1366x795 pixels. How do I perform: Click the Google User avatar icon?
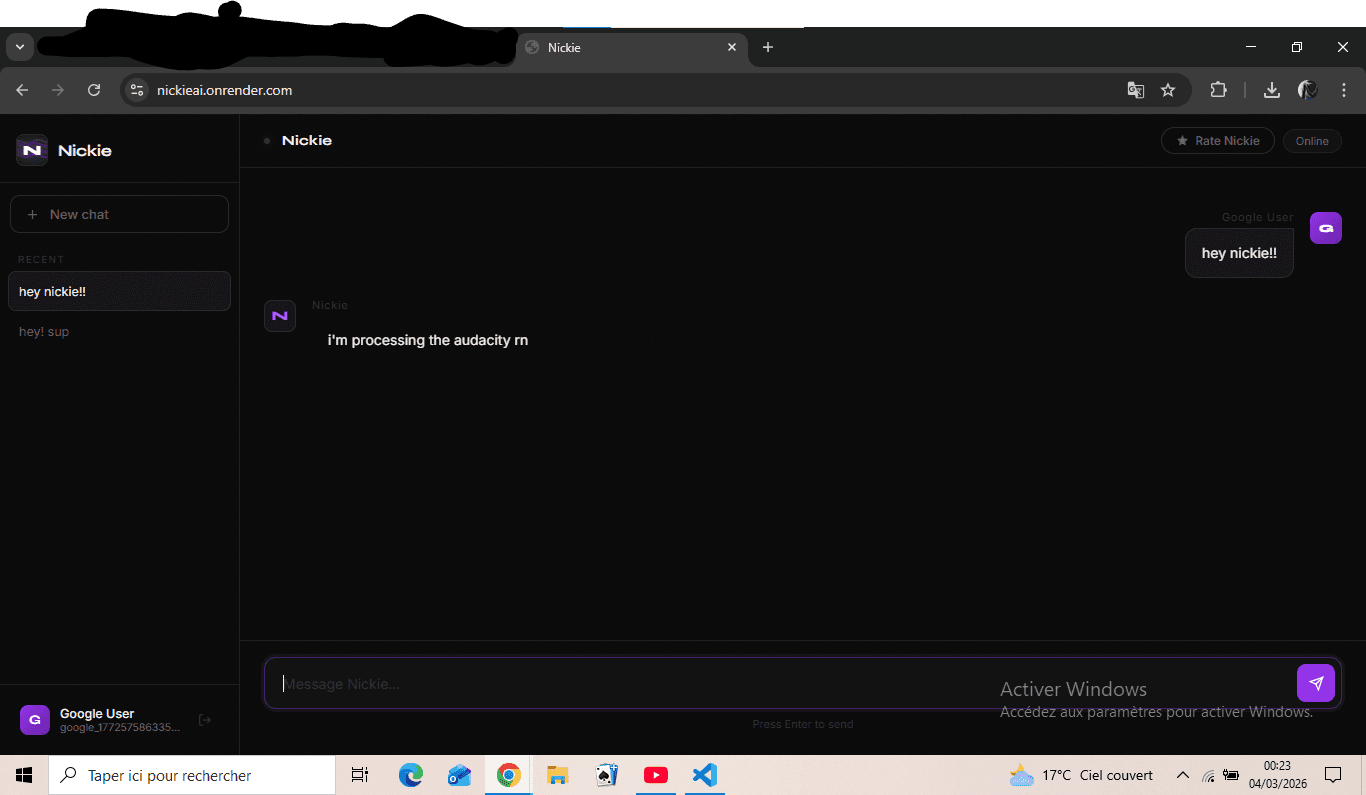point(34,719)
